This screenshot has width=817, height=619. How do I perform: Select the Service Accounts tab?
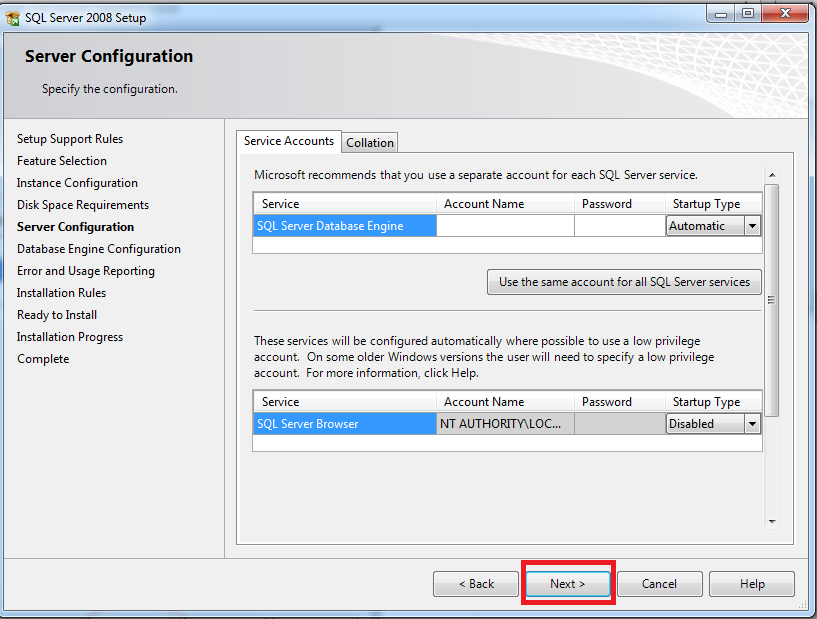point(288,141)
